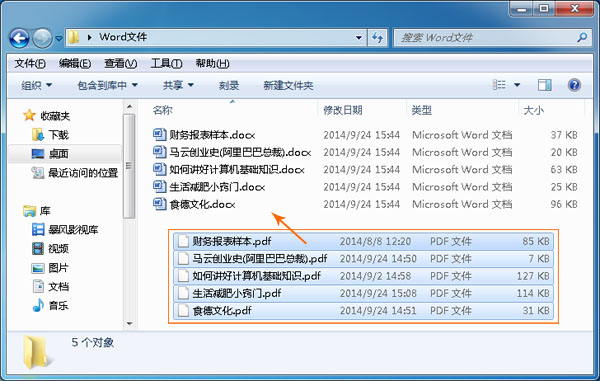Sort by the 名称 column header
The image size is (600, 381).
tap(163, 110)
